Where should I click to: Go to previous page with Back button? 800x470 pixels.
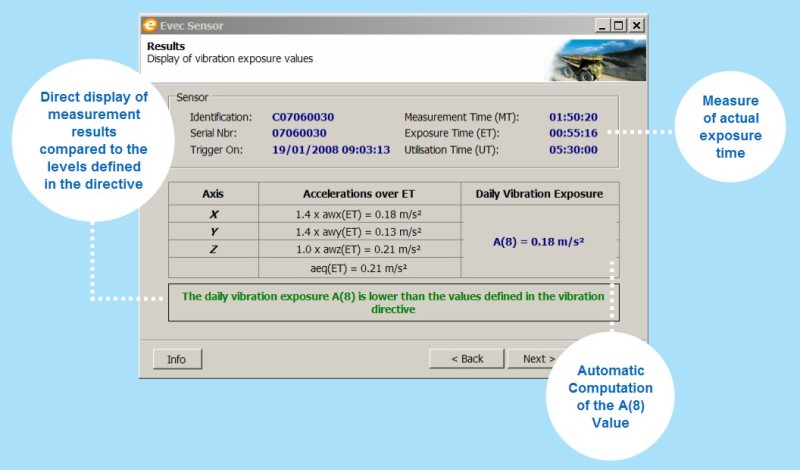click(x=467, y=359)
